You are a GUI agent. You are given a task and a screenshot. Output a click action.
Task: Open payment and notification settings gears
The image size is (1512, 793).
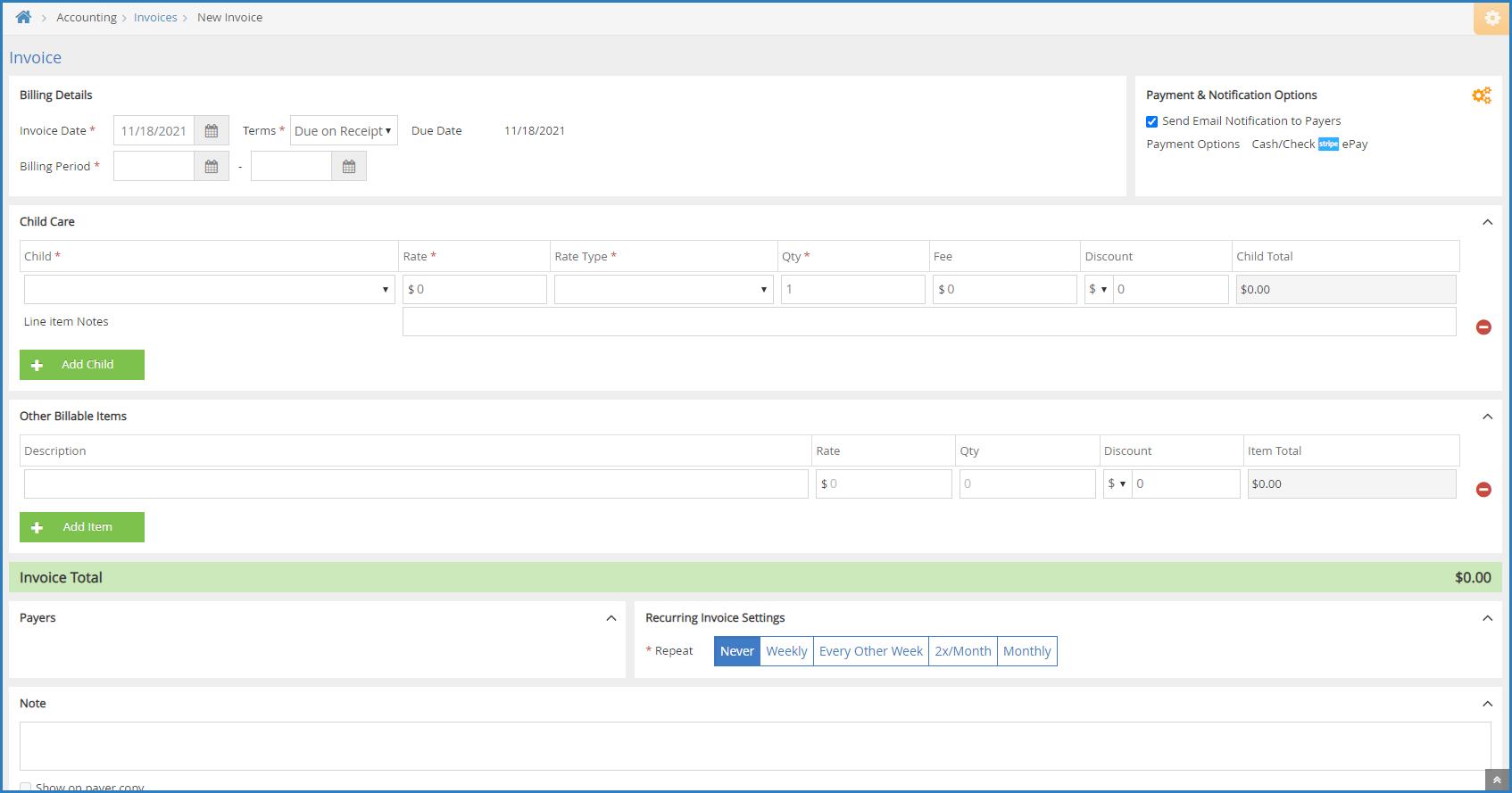click(1482, 95)
